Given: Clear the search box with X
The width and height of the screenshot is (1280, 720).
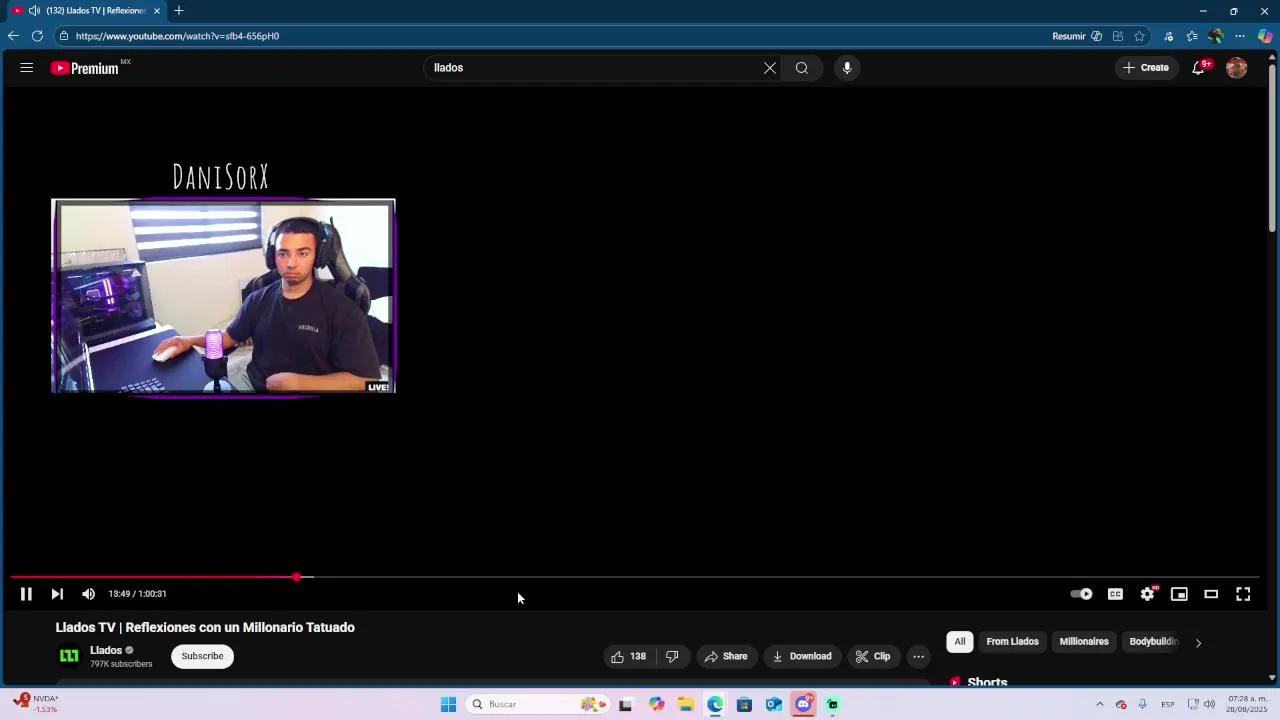Looking at the screenshot, I should pyautogui.click(x=770, y=68).
